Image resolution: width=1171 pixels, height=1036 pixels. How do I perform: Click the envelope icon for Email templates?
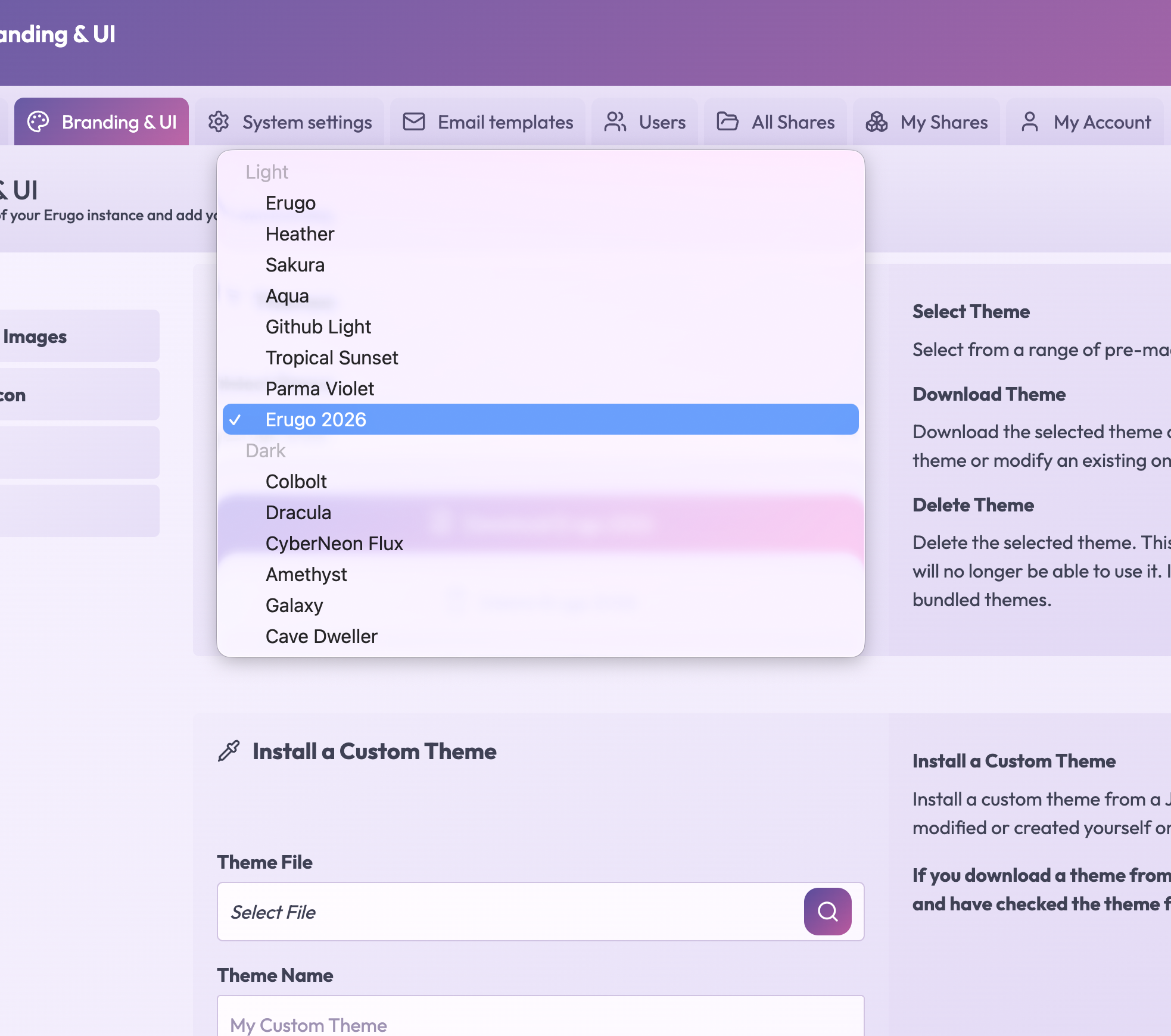pyautogui.click(x=414, y=121)
